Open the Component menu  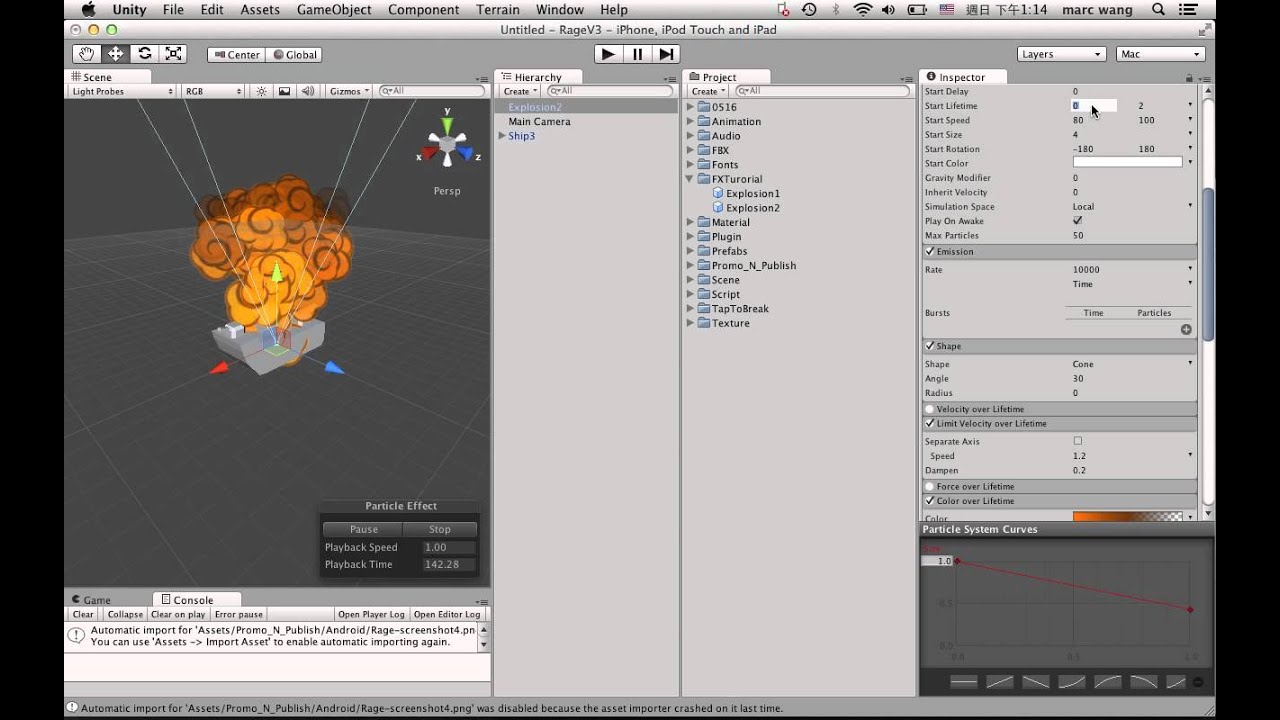(424, 10)
